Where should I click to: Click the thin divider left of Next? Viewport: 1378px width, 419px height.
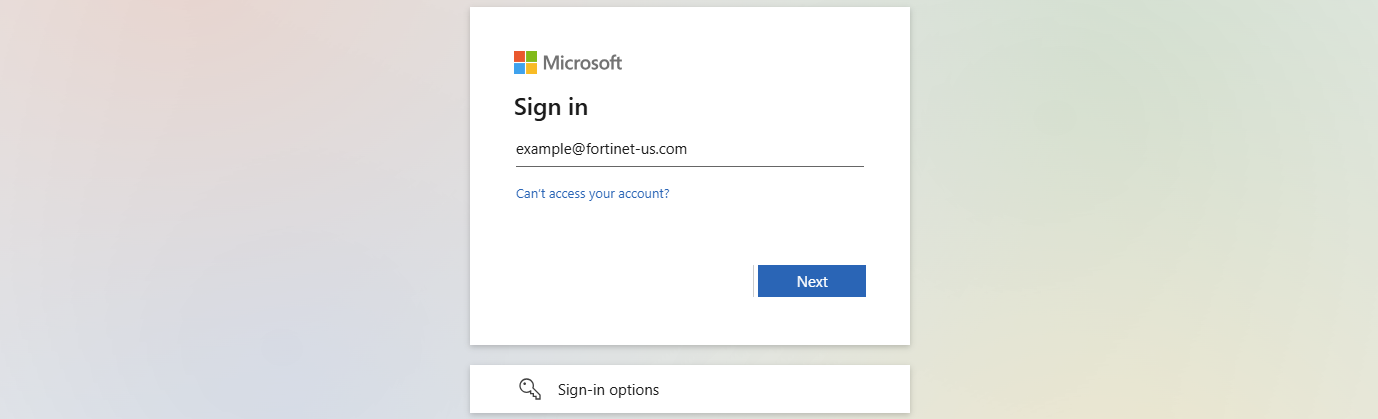point(753,281)
